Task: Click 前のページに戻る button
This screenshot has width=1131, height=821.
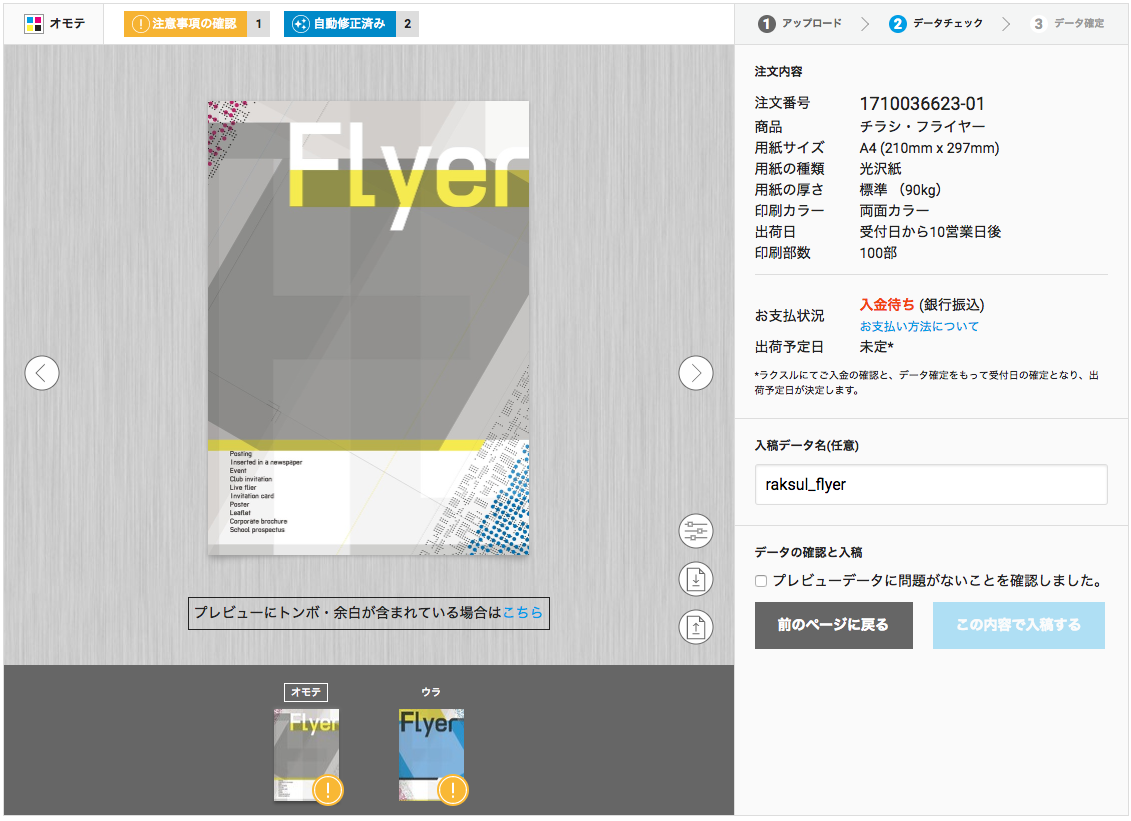Action: pyautogui.click(x=833, y=625)
